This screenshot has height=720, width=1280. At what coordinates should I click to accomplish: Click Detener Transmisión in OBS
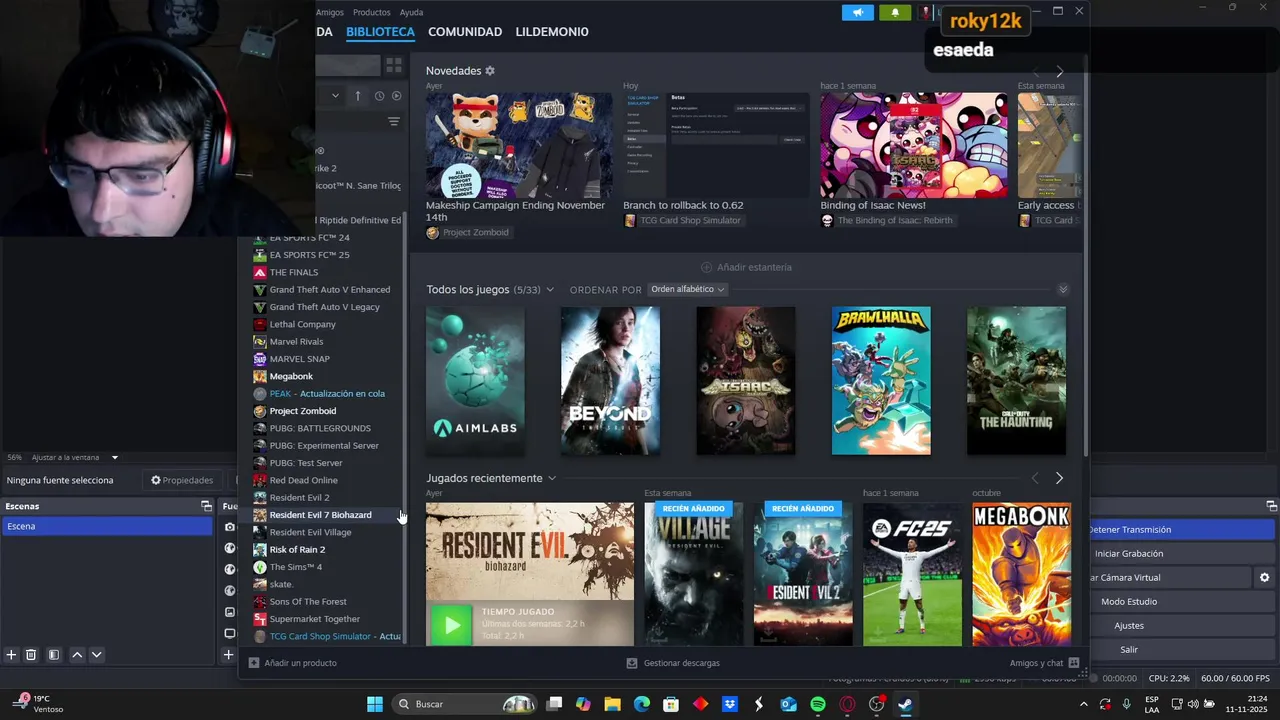[1182, 530]
